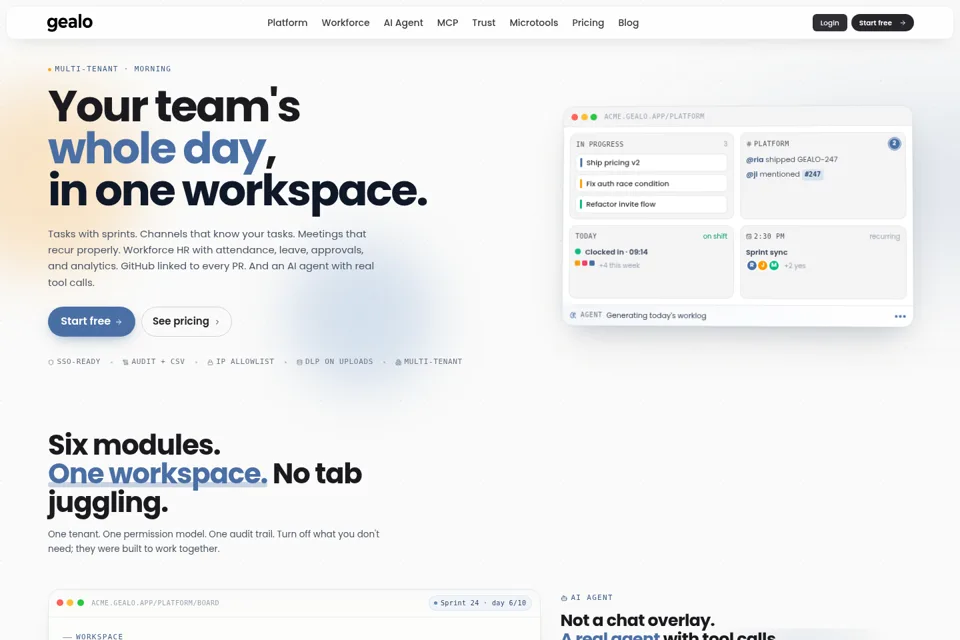Click the ACME.GEALO.APP/PLATFORM/BOARD address text

click(x=155, y=603)
